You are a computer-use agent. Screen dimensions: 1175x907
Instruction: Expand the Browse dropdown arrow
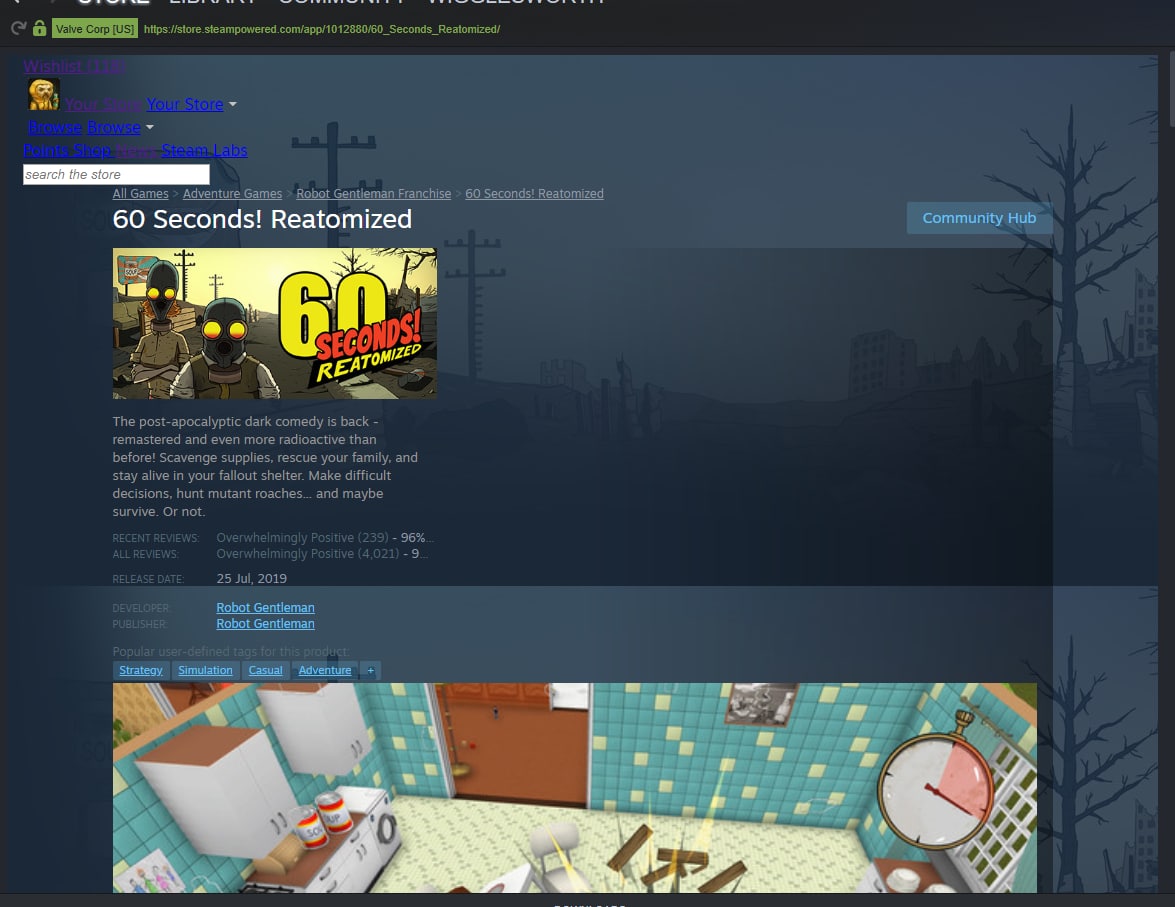(x=149, y=127)
